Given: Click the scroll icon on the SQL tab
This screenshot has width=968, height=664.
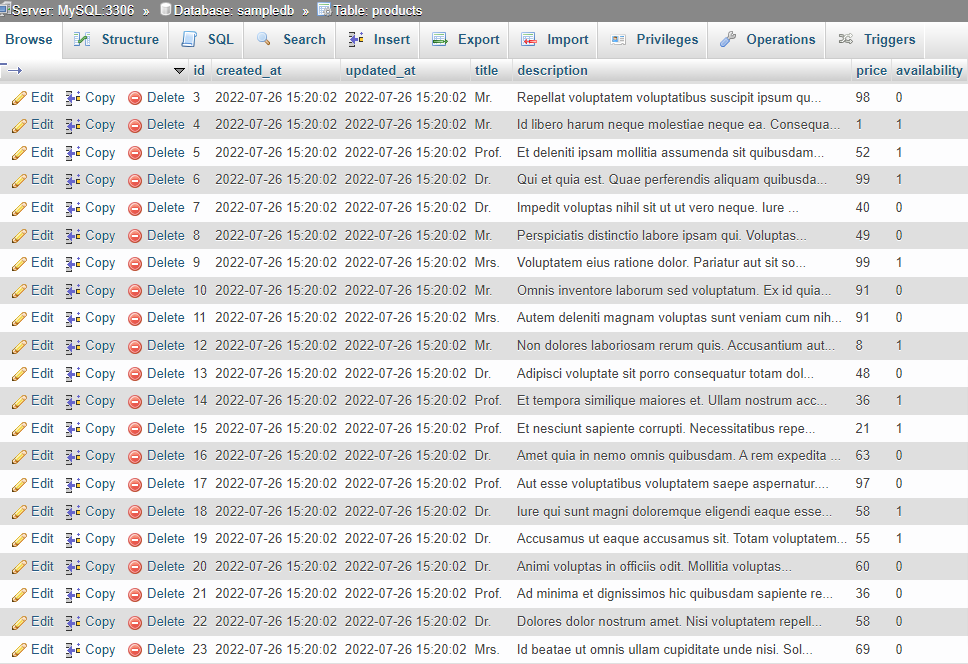Looking at the screenshot, I should click(x=190, y=39).
